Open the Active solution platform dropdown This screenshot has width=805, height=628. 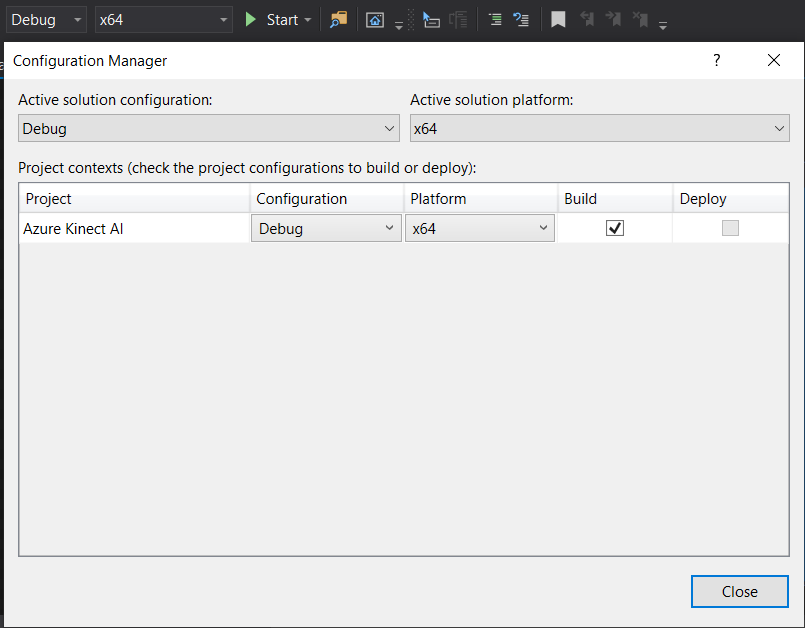tap(600, 128)
